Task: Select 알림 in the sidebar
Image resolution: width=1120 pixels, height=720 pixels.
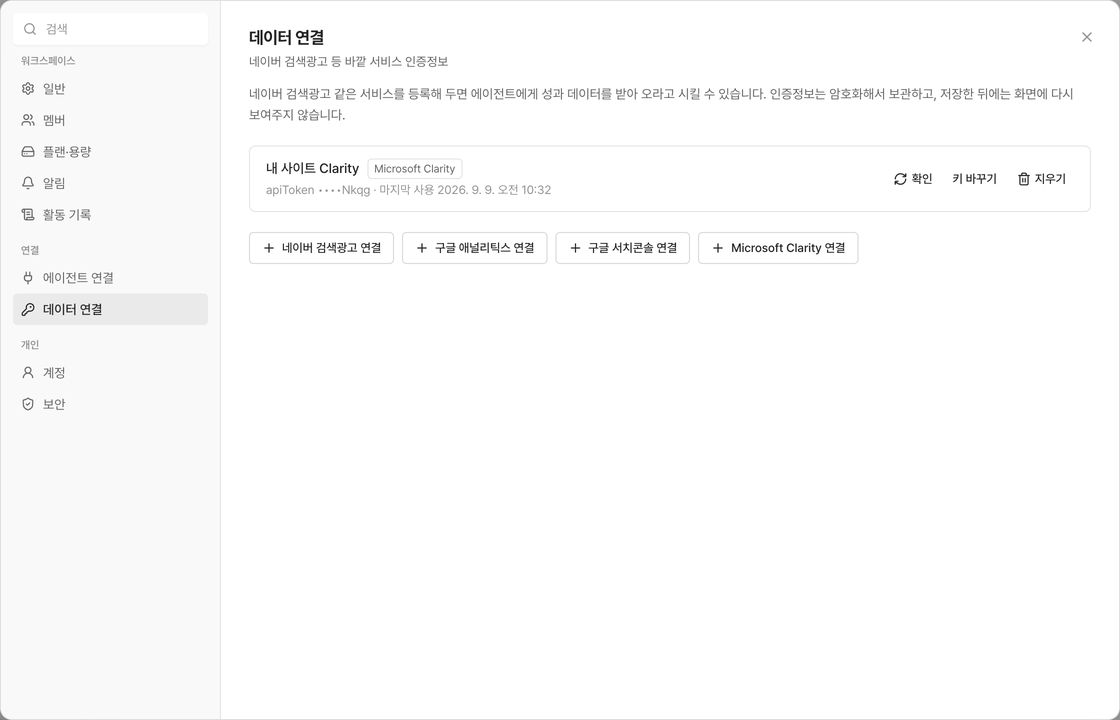Action: pos(111,183)
